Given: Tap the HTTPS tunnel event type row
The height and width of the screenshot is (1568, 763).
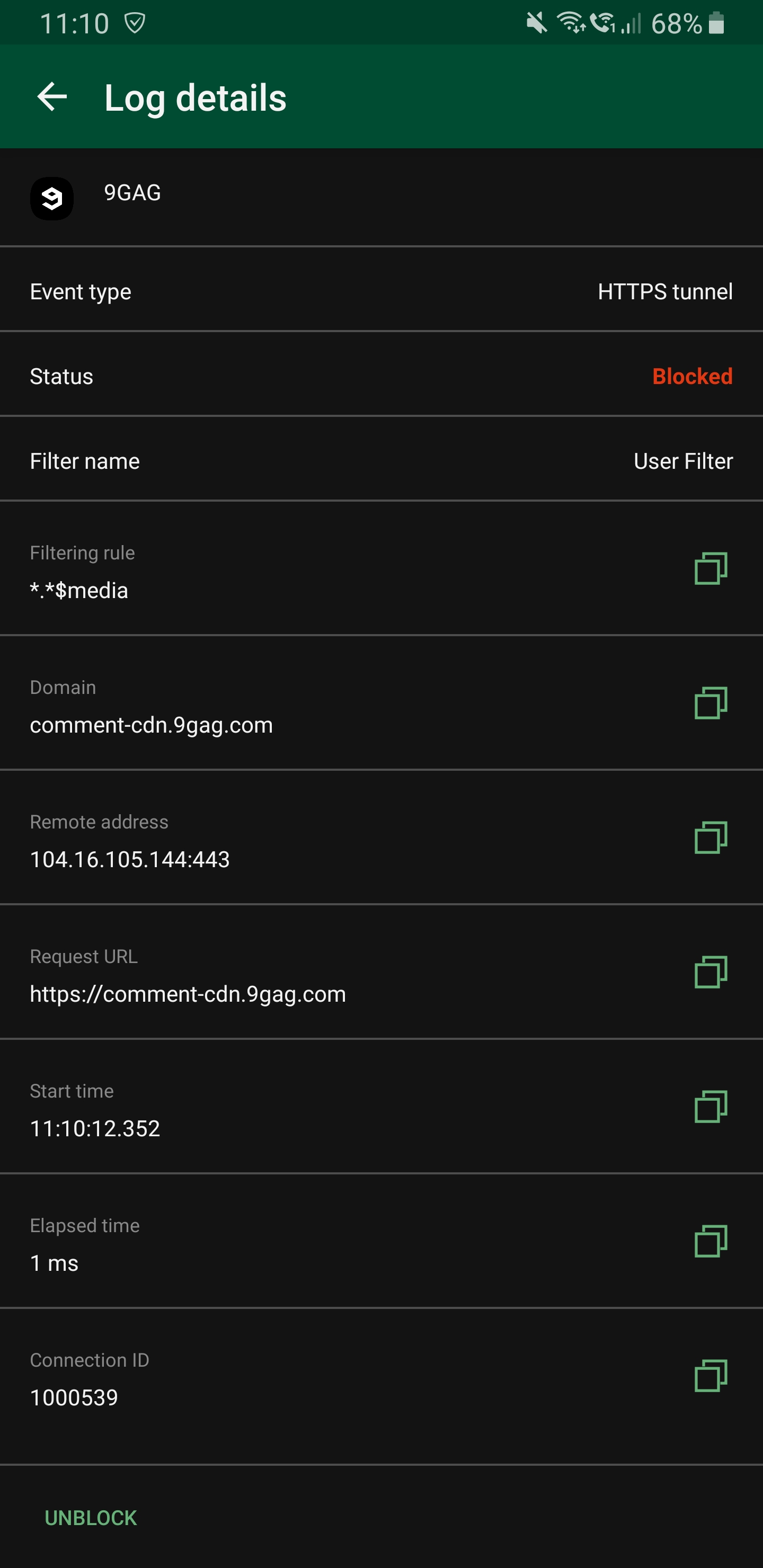Looking at the screenshot, I should [665, 291].
